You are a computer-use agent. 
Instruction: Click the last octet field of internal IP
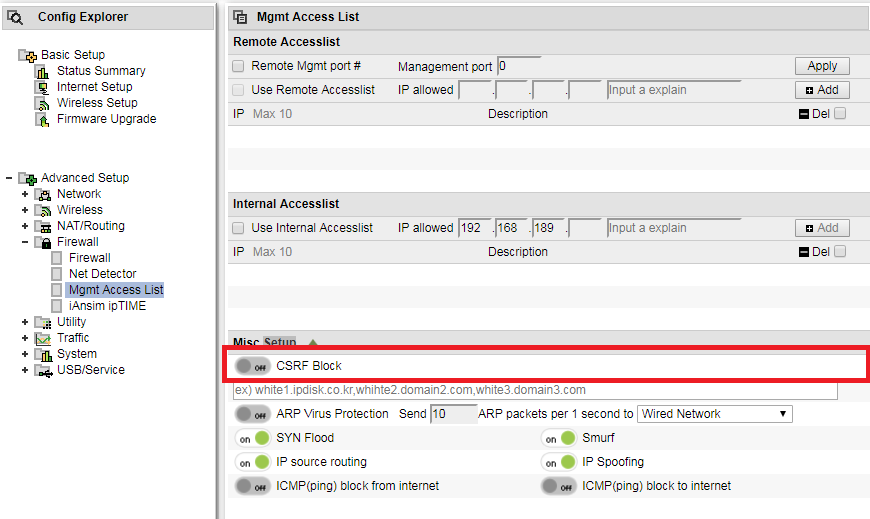(x=585, y=228)
